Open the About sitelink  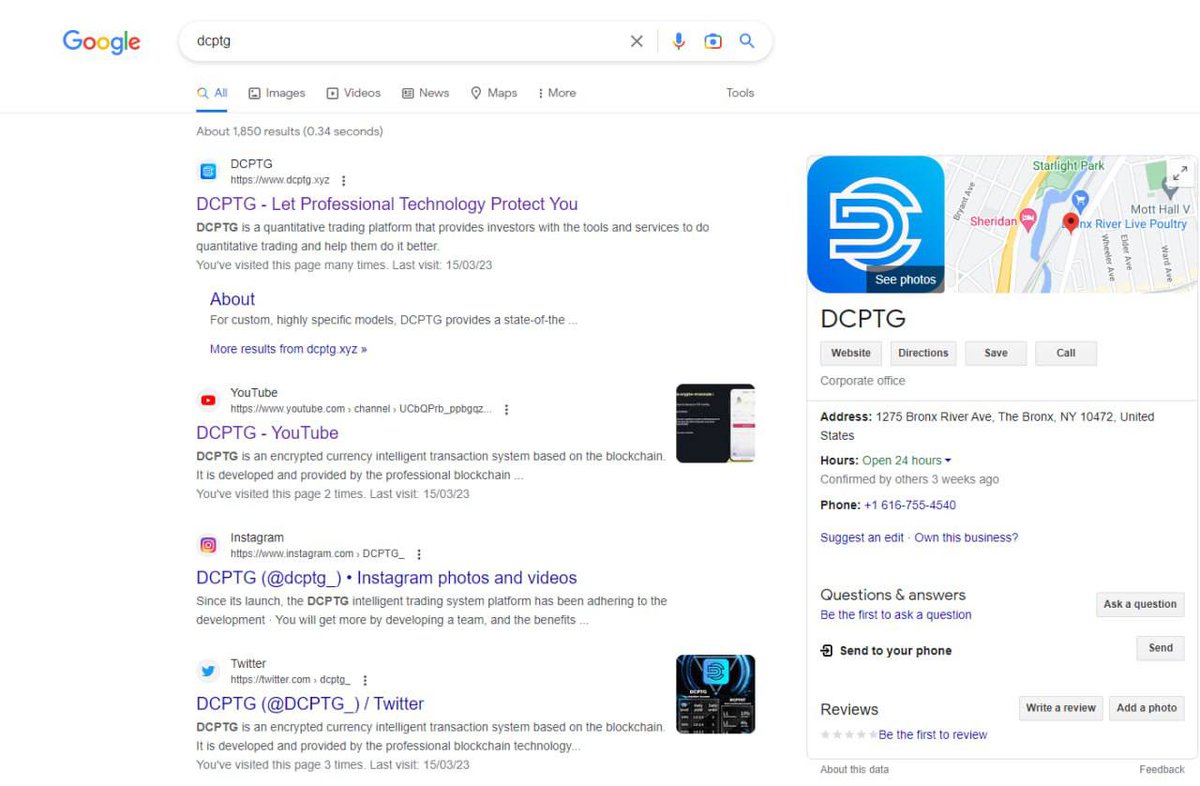point(232,299)
